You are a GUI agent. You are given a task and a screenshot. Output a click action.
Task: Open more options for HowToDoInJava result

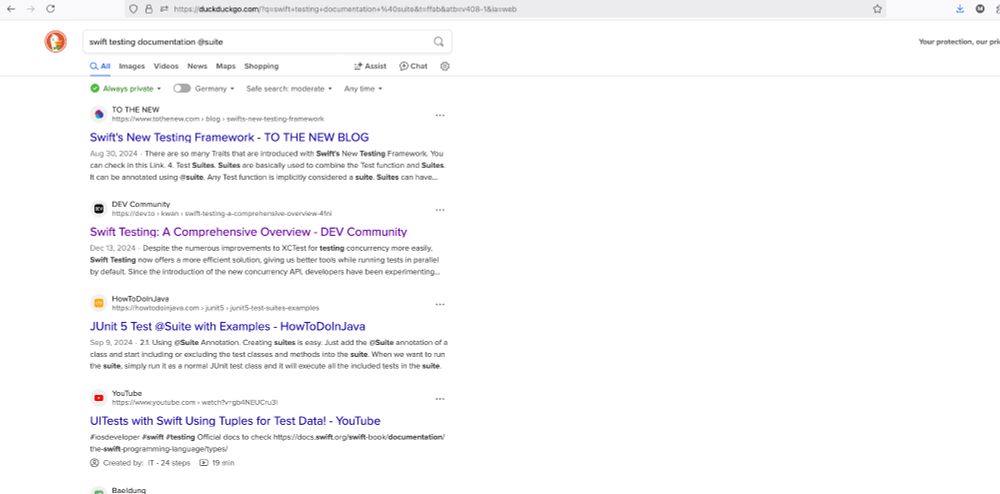440,305
